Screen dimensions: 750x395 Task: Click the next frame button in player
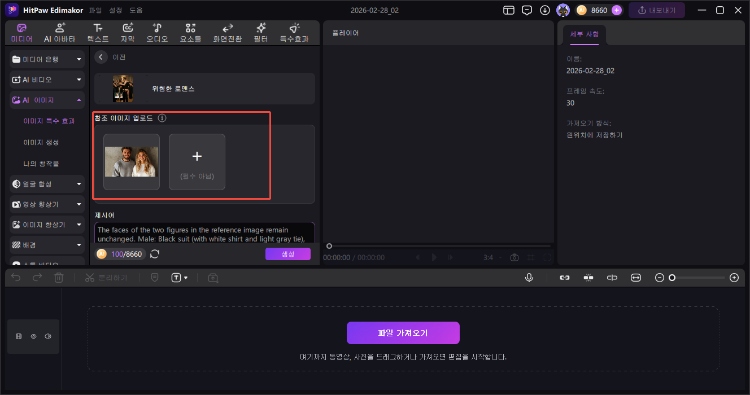450,257
